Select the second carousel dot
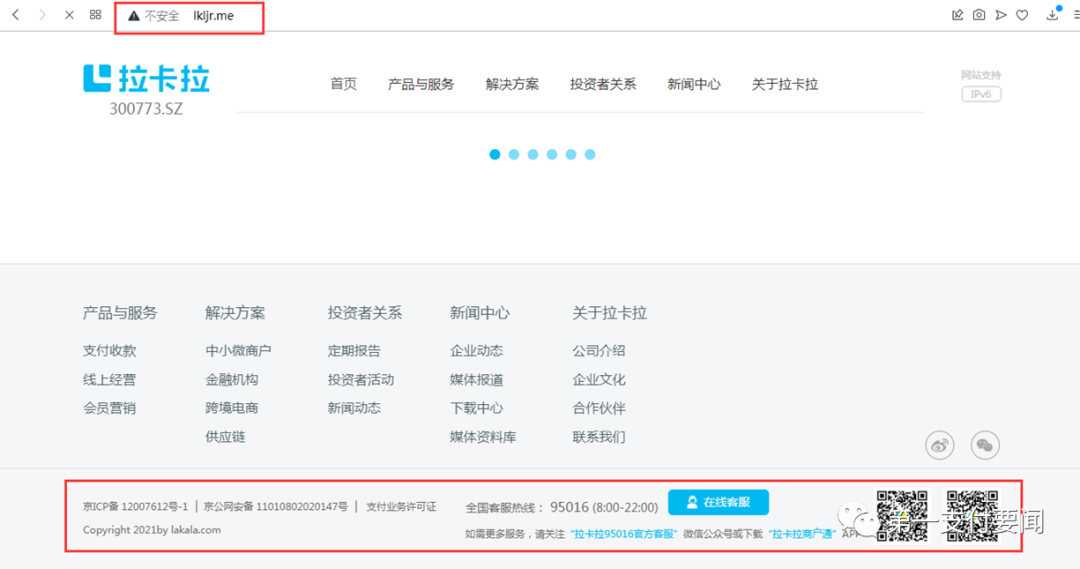1080x569 pixels. click(x=514, y=154)
